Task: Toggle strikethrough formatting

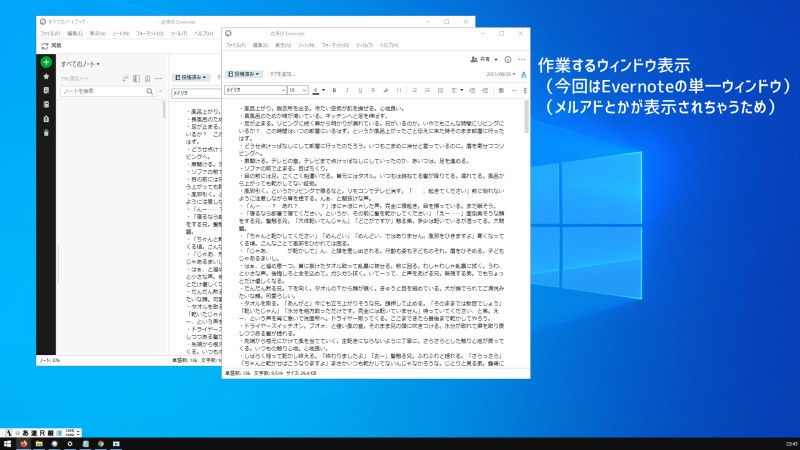Action: (373, 90)
